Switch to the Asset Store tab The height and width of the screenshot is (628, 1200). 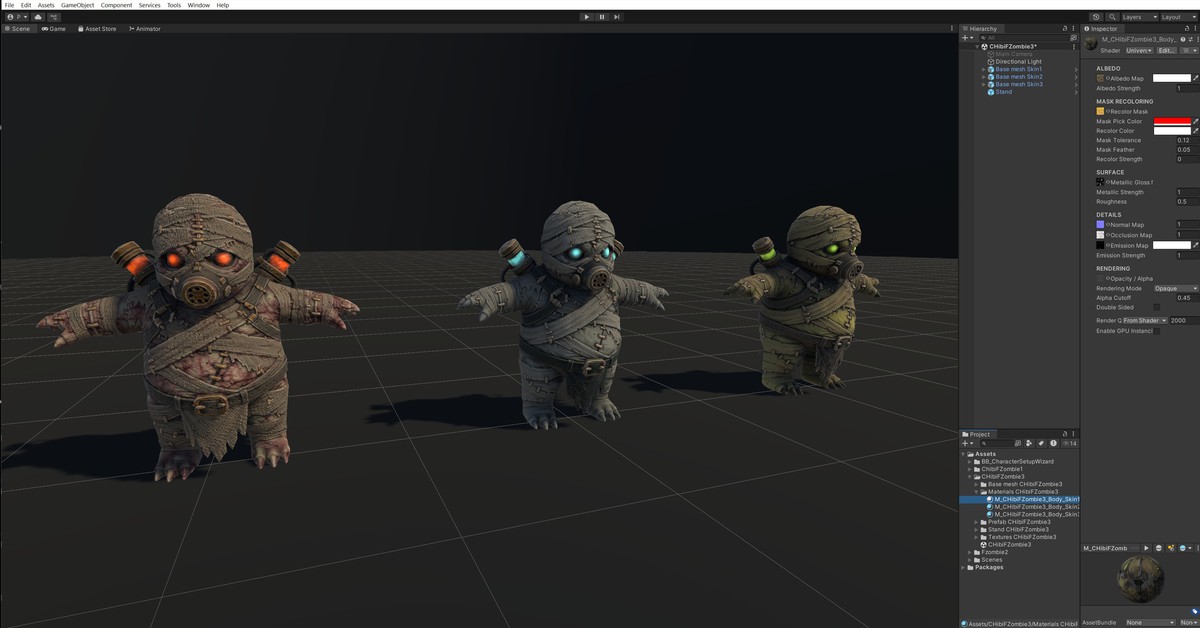click(97, 29)
